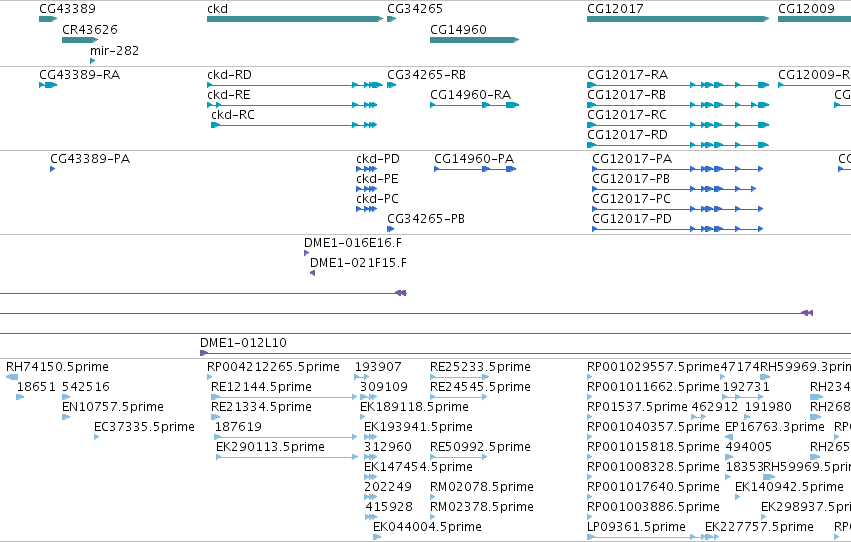Click feature 312960

tap(370, 457)
